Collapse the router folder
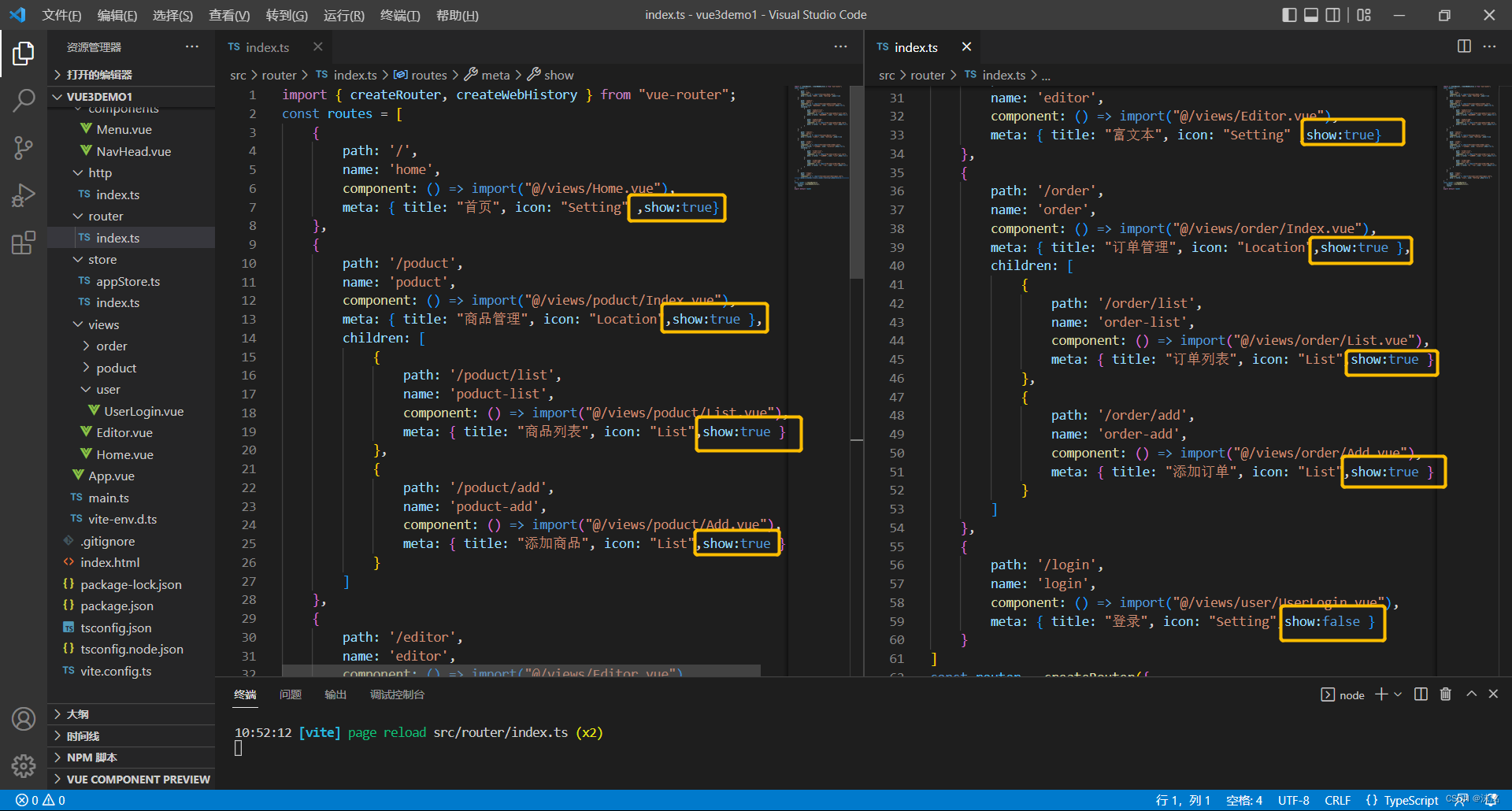The width and height of the screenshot is (1512, 811). tap(106, 216)
